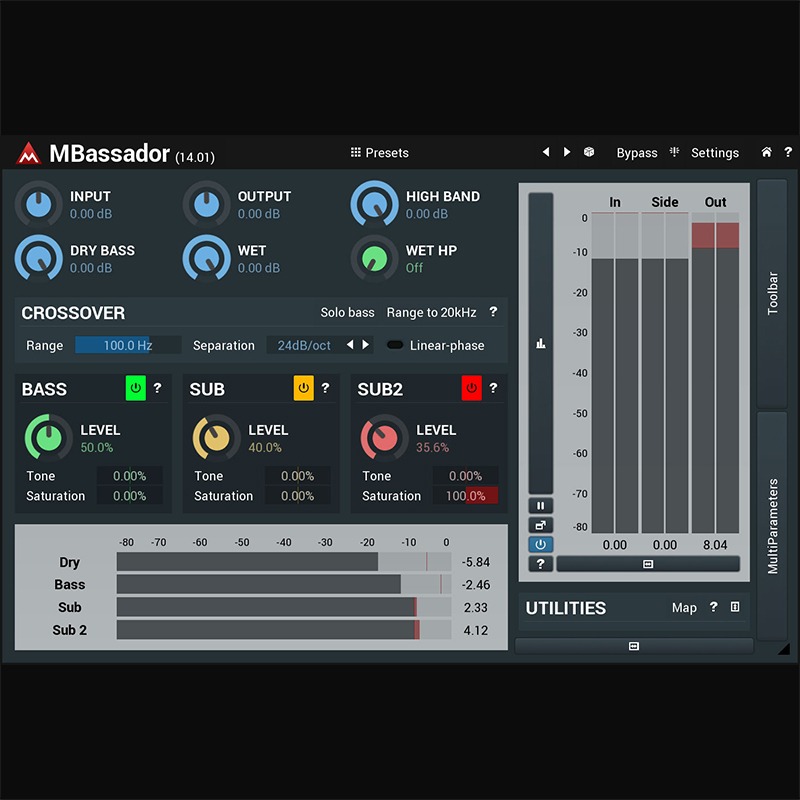Click the BASS Tone value field

click(x=130, y=476)
